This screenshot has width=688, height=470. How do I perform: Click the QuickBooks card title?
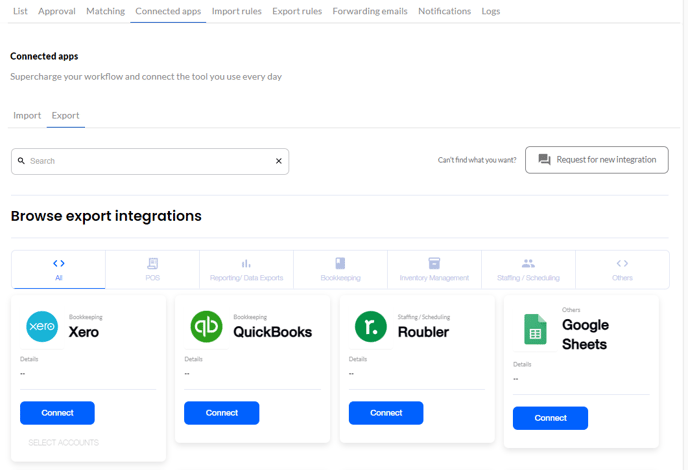pos(272,332)
